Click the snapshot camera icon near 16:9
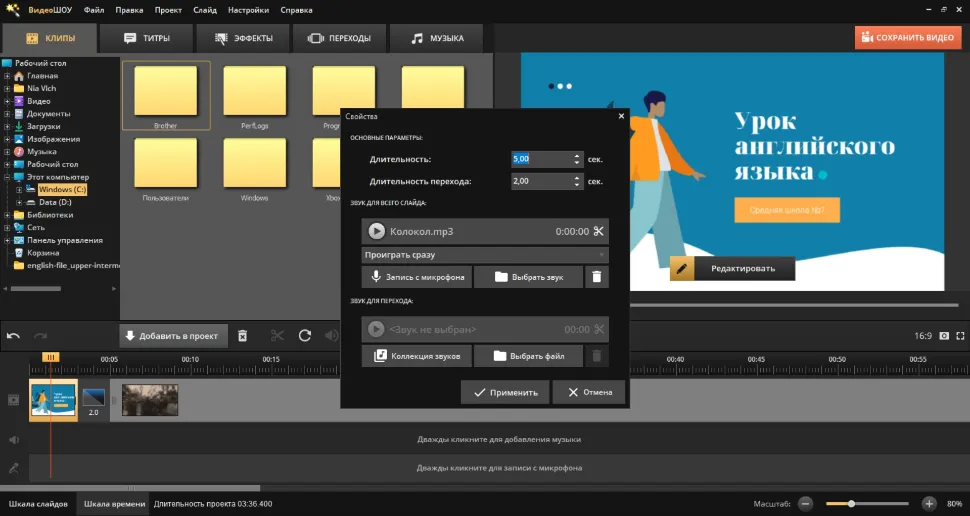 [x=944, y=336]
